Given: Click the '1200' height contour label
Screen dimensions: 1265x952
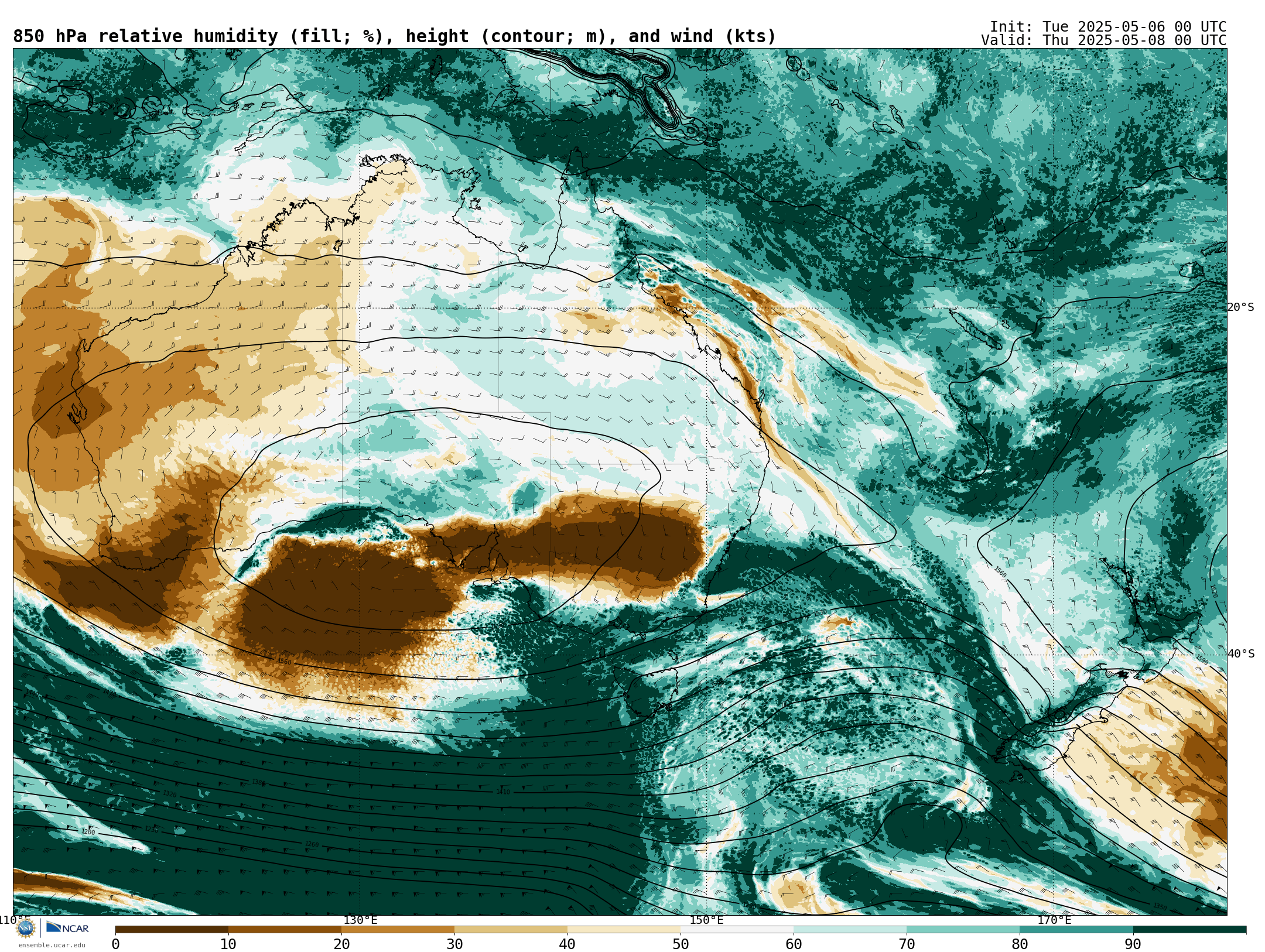Looking at the screenshot, I should 88,831.
